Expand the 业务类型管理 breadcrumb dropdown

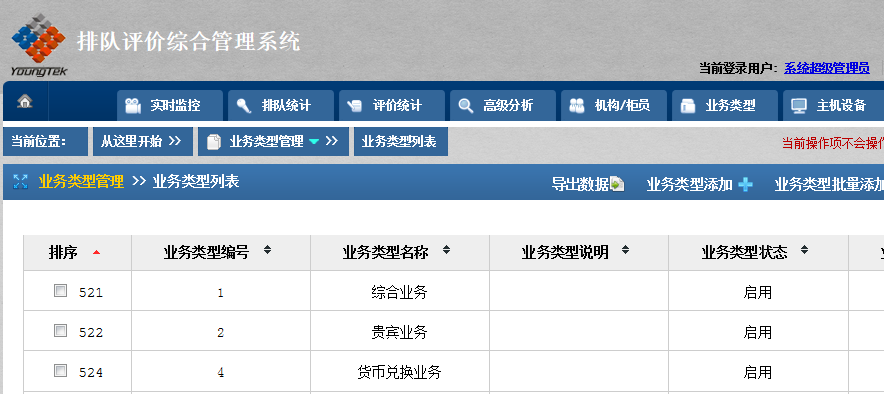[x=314, y=141]
